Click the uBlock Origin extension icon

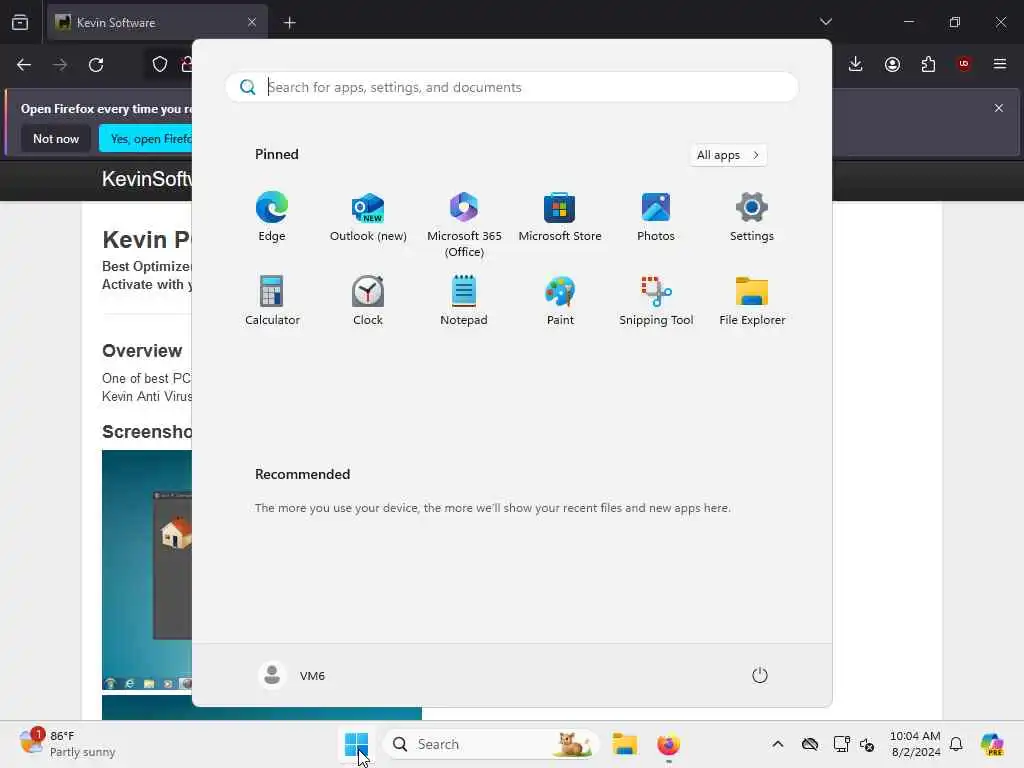[964, 64]
